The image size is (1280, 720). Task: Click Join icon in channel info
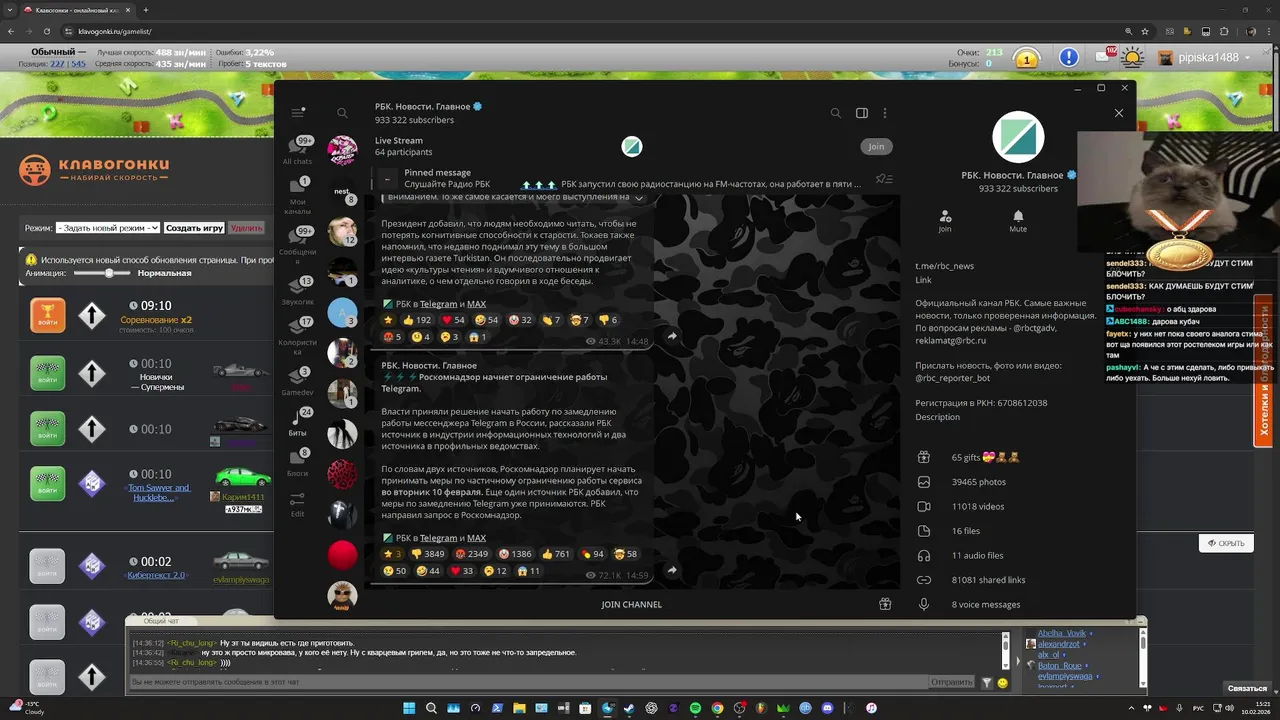tap(945, 221)
